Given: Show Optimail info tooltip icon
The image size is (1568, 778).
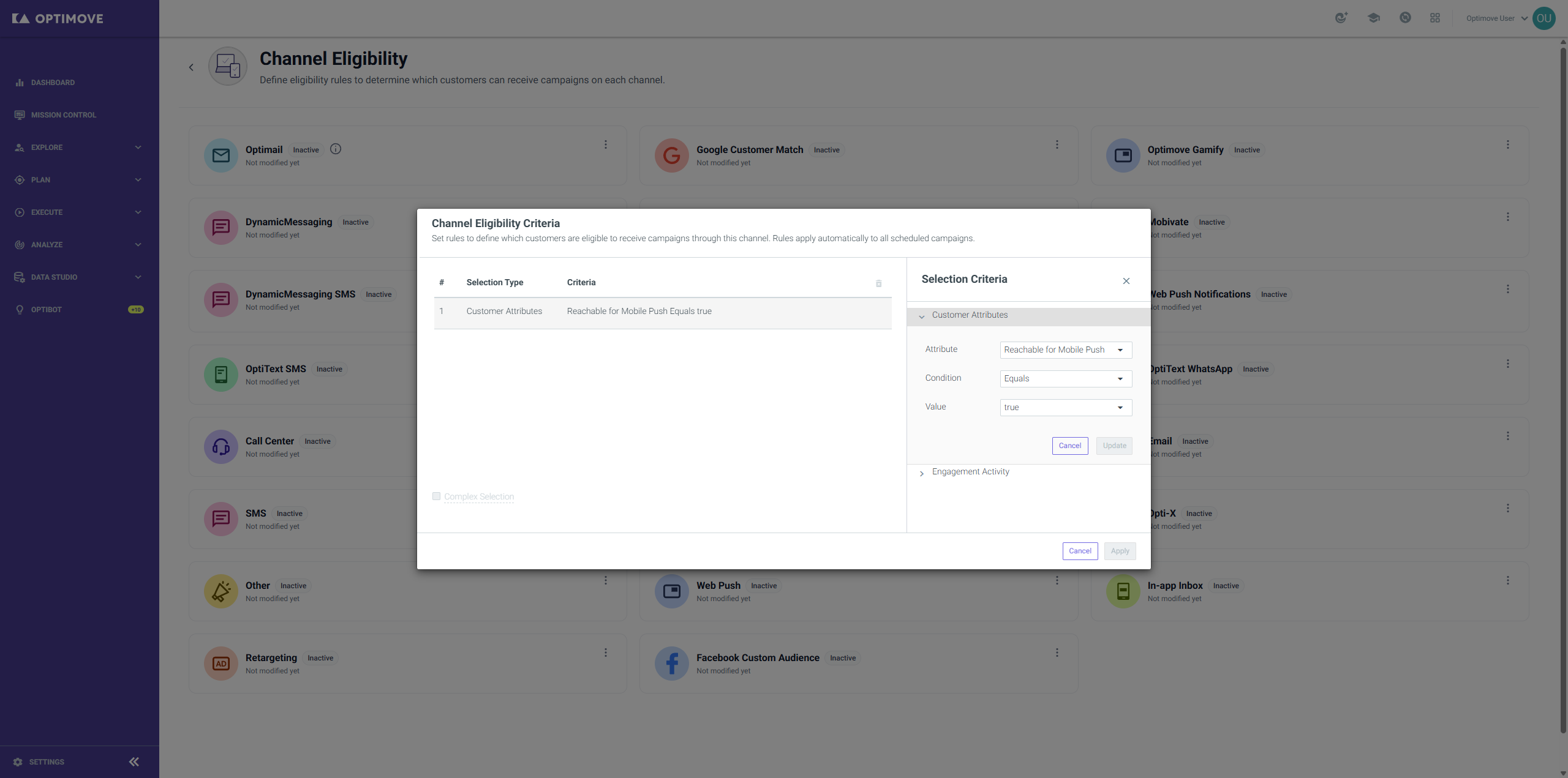Looking at the screenshot, I should click(336, 149).
